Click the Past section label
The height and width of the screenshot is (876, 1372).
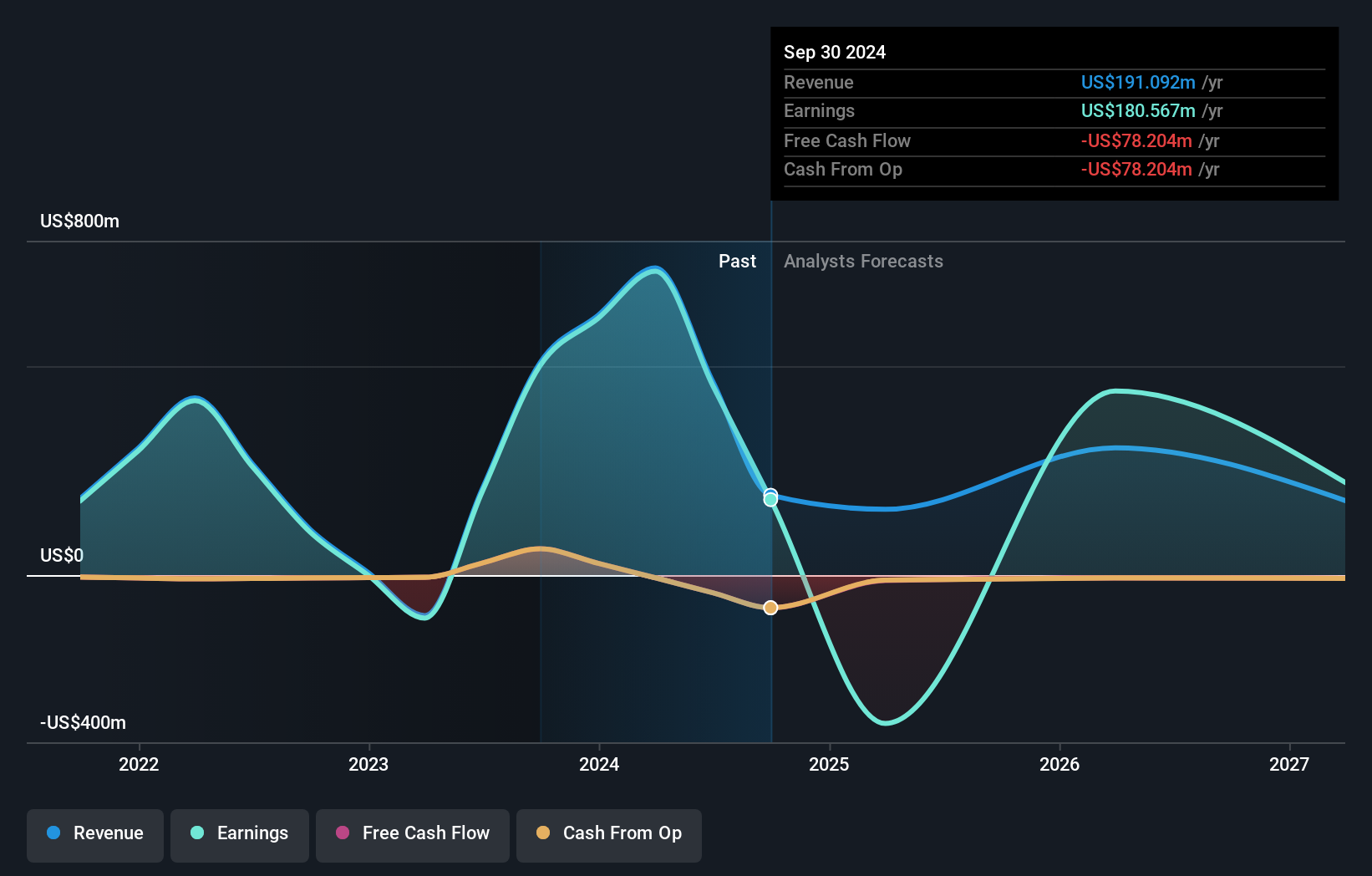[x=737, y=262]
